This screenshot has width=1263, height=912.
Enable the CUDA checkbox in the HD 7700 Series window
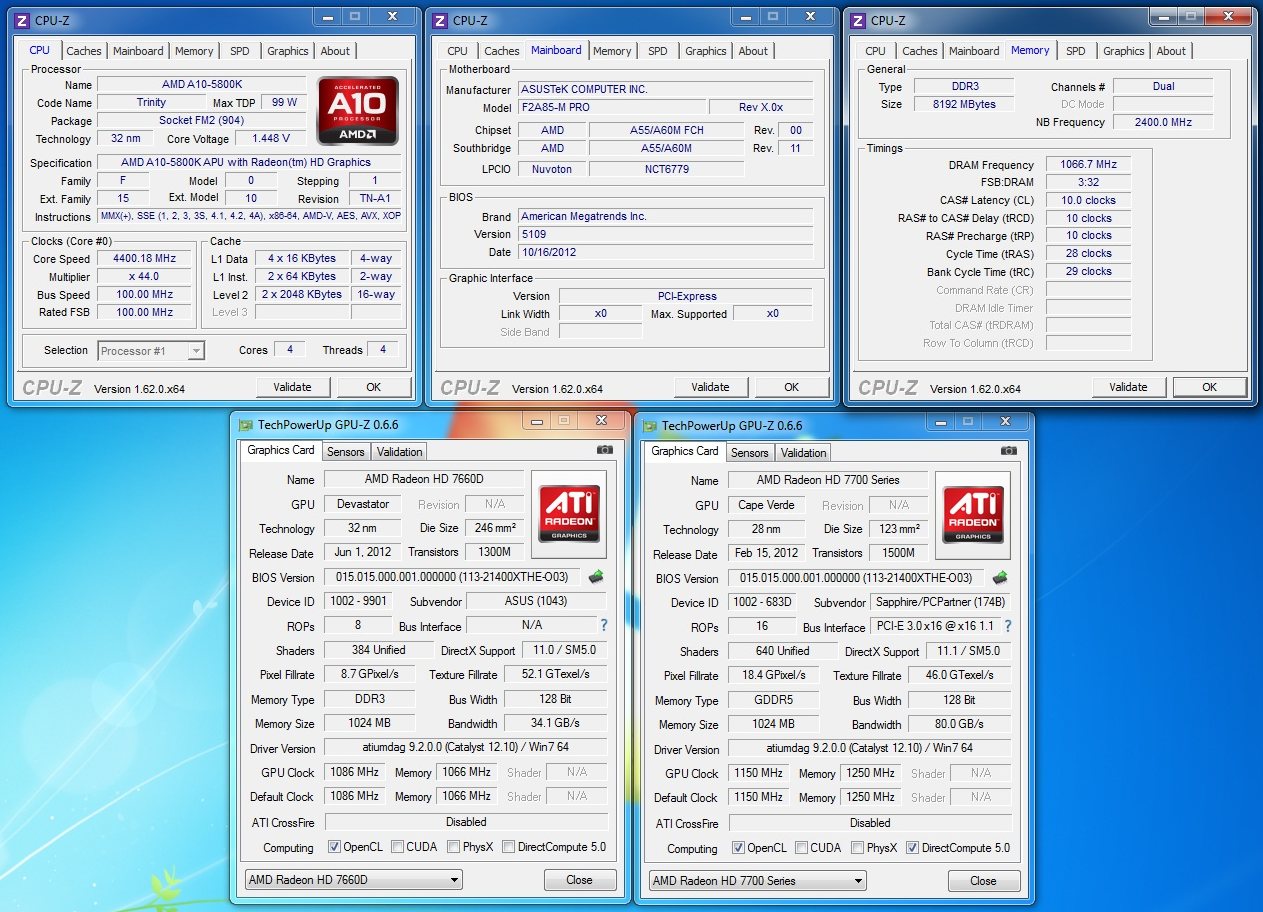click(x=801, y=848)
